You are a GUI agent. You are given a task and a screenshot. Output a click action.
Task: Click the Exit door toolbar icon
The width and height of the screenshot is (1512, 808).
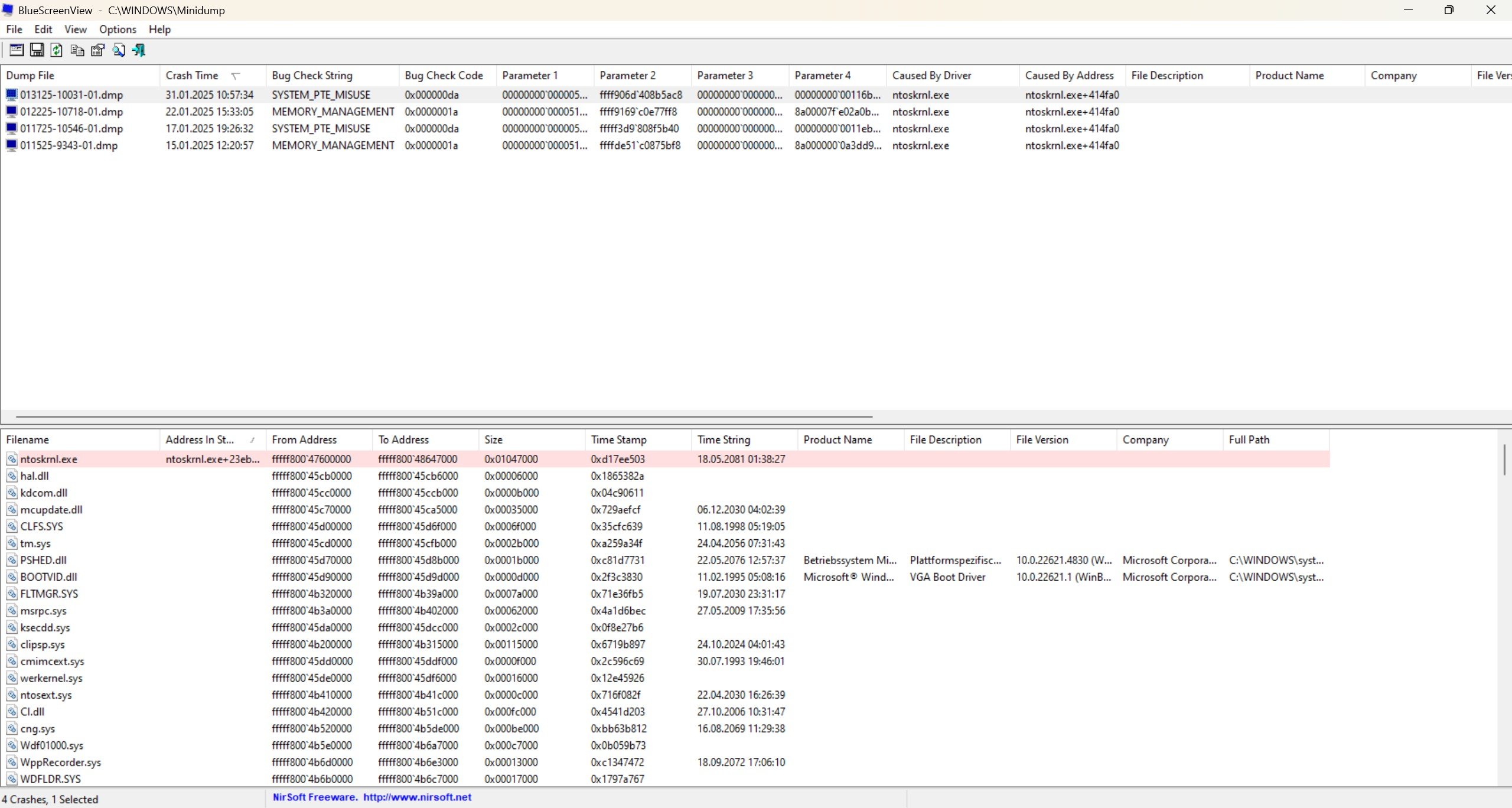(x=139, y=50)
